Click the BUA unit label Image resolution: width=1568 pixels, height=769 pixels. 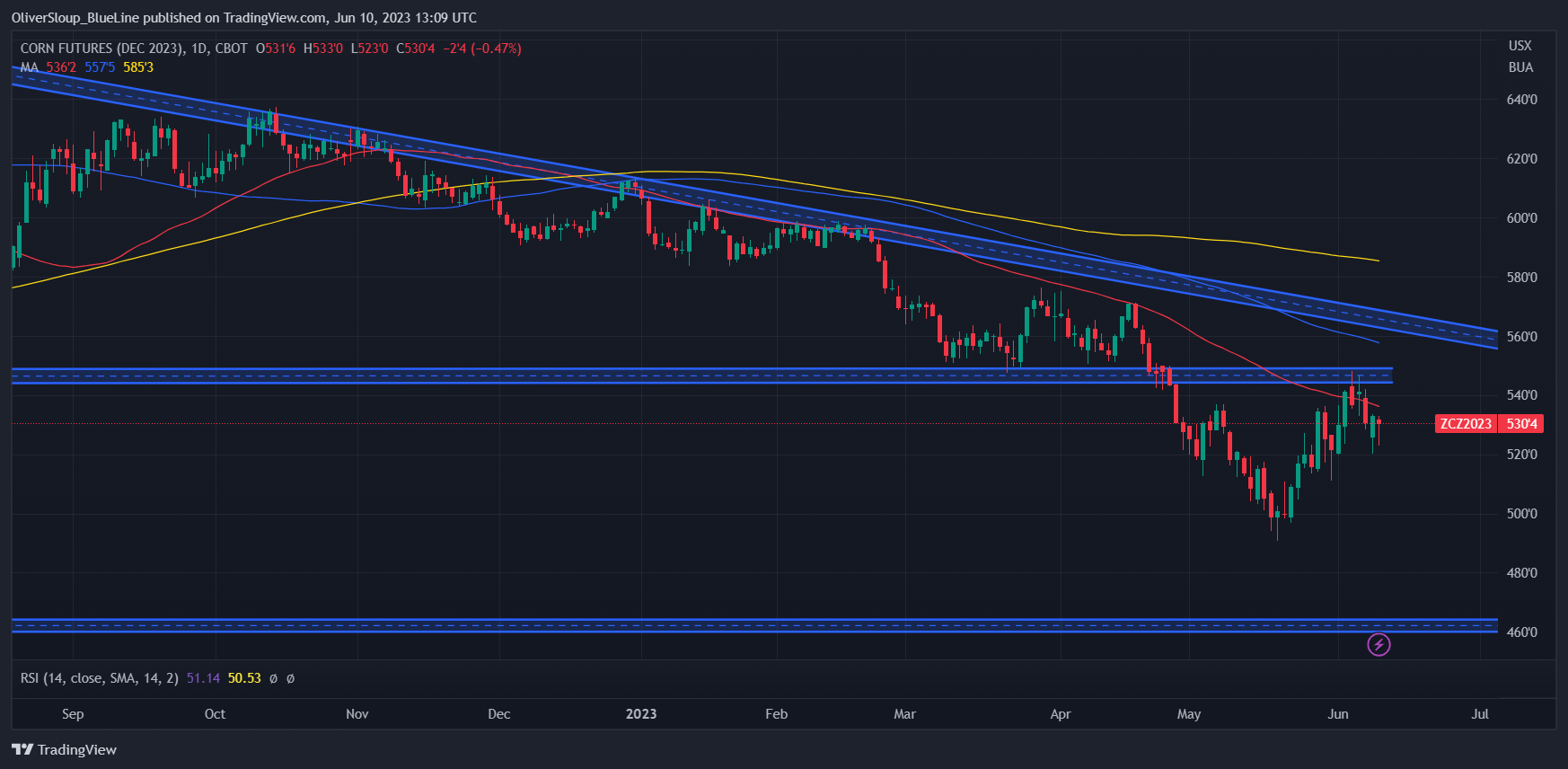coord(1520,67)
